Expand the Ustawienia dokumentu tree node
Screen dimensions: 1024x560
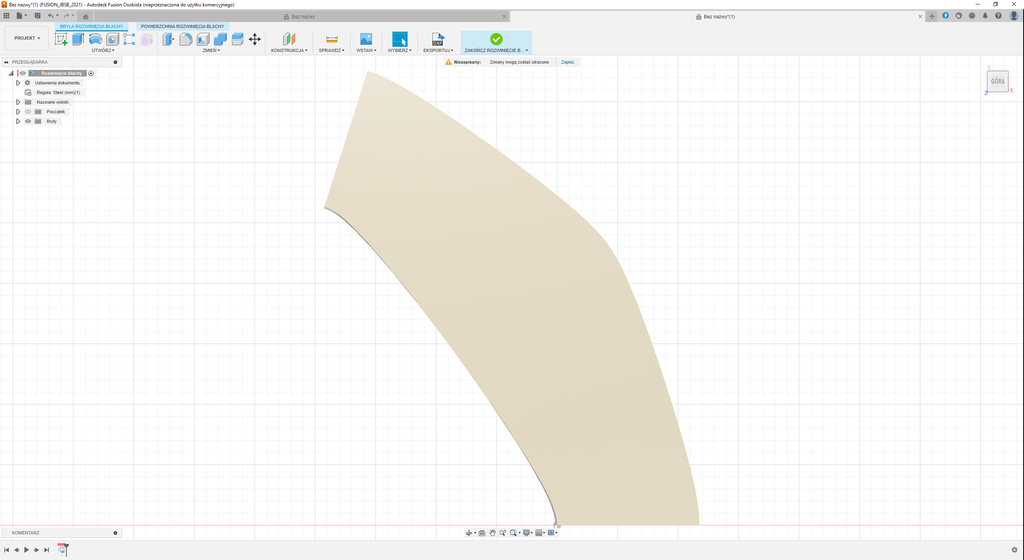point(17,83)
